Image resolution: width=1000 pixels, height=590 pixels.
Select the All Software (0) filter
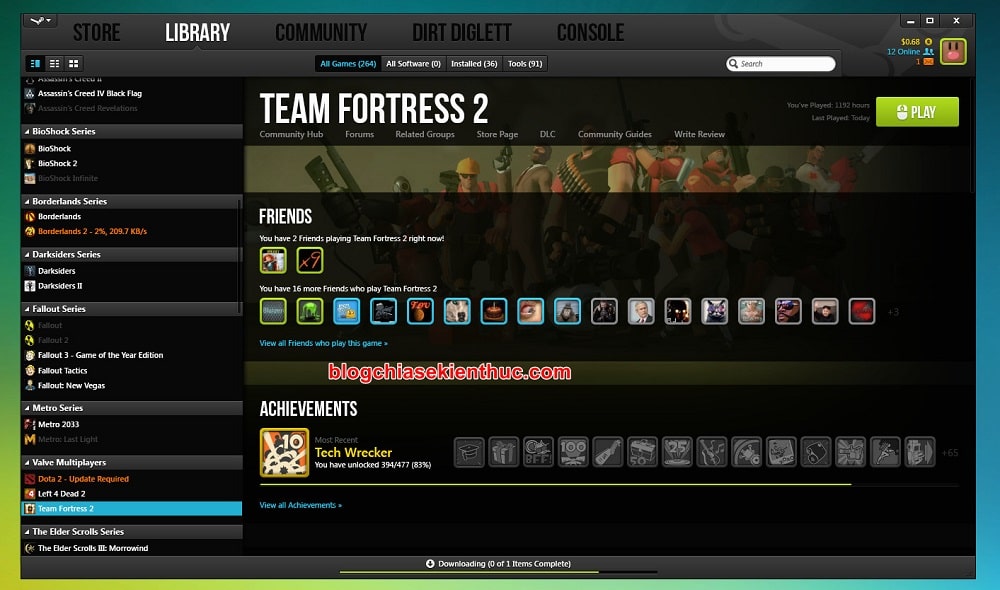(x=413, y=64)
